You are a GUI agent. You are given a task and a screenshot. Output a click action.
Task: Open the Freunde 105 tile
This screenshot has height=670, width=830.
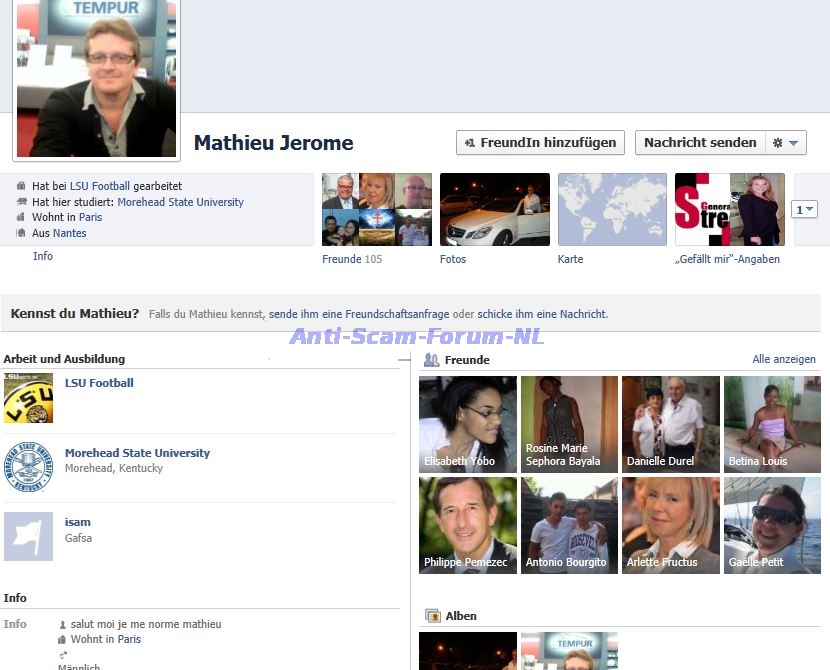tap(377, 210)
